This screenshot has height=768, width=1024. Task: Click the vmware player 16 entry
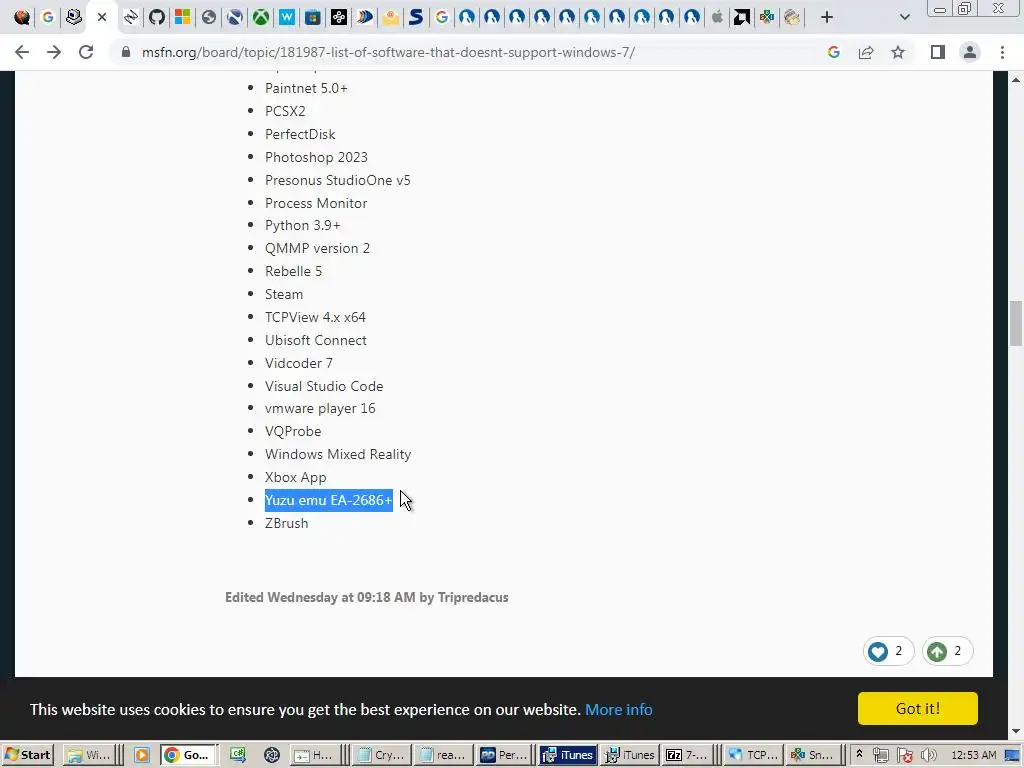(321, 408)
